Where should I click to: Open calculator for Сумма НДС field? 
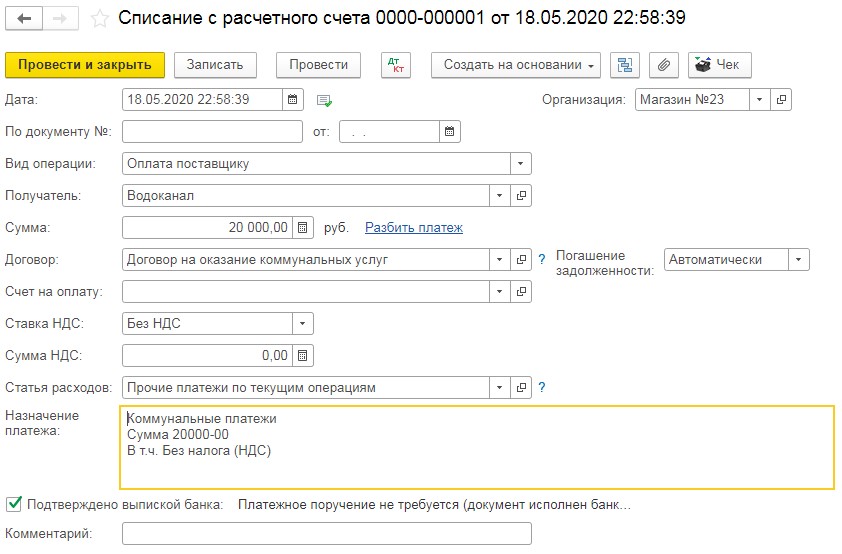pyautogui.click(x=304, y=355)
